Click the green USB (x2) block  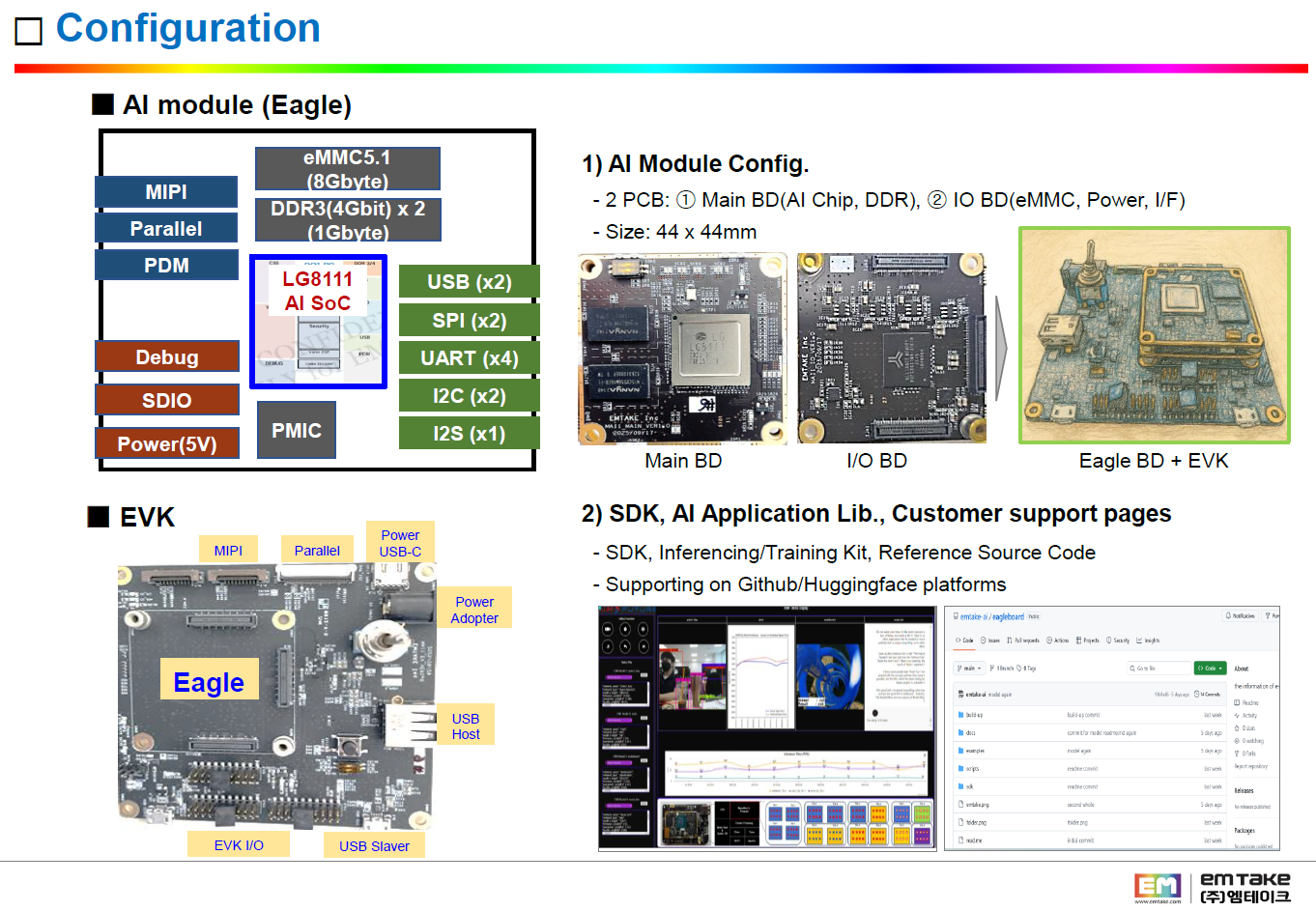[469, 281]
